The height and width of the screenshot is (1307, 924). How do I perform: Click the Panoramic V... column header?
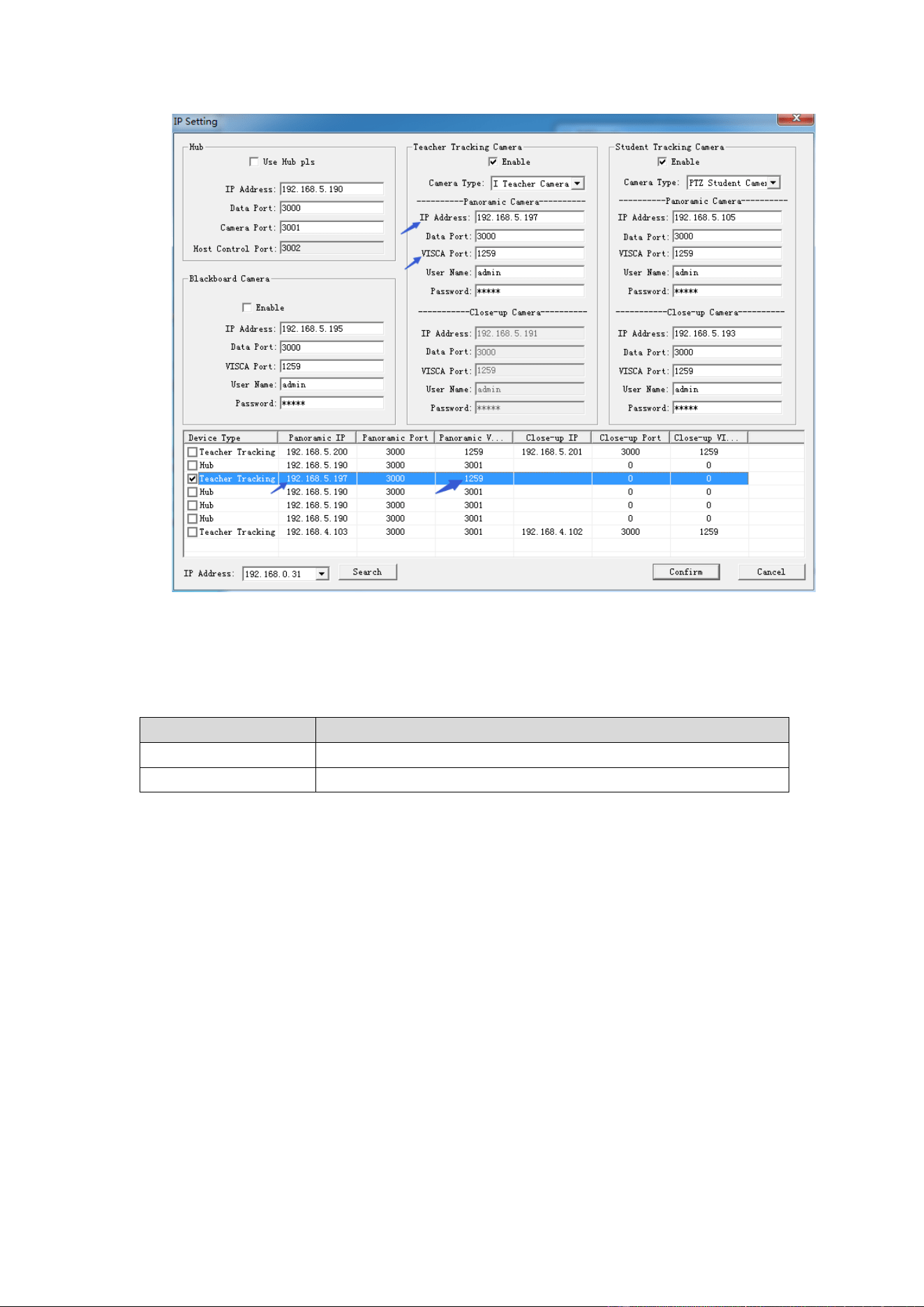pos(474,438)
